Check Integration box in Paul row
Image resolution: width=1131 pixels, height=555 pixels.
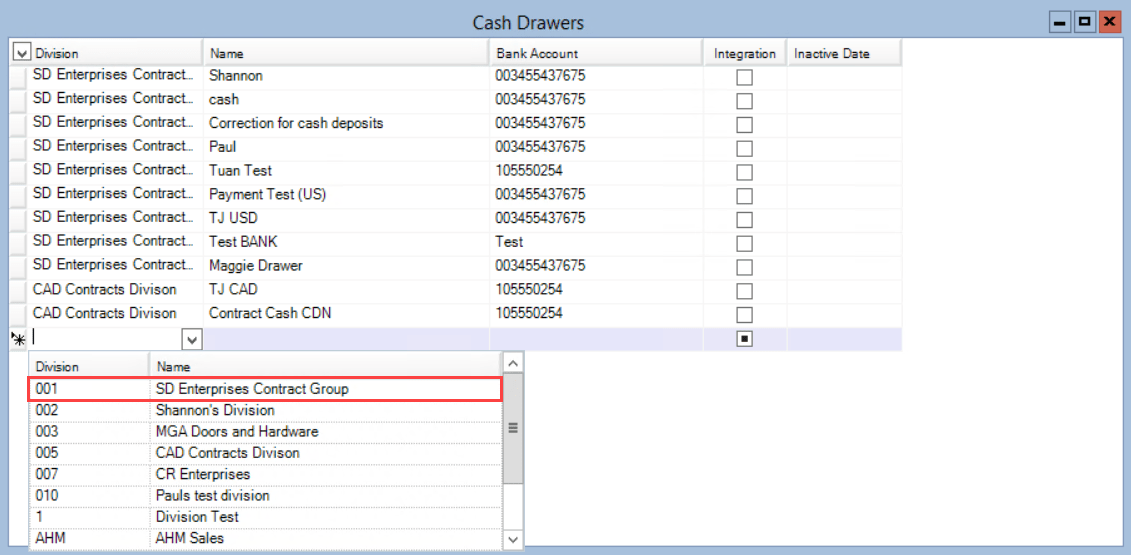coord(744,149)
